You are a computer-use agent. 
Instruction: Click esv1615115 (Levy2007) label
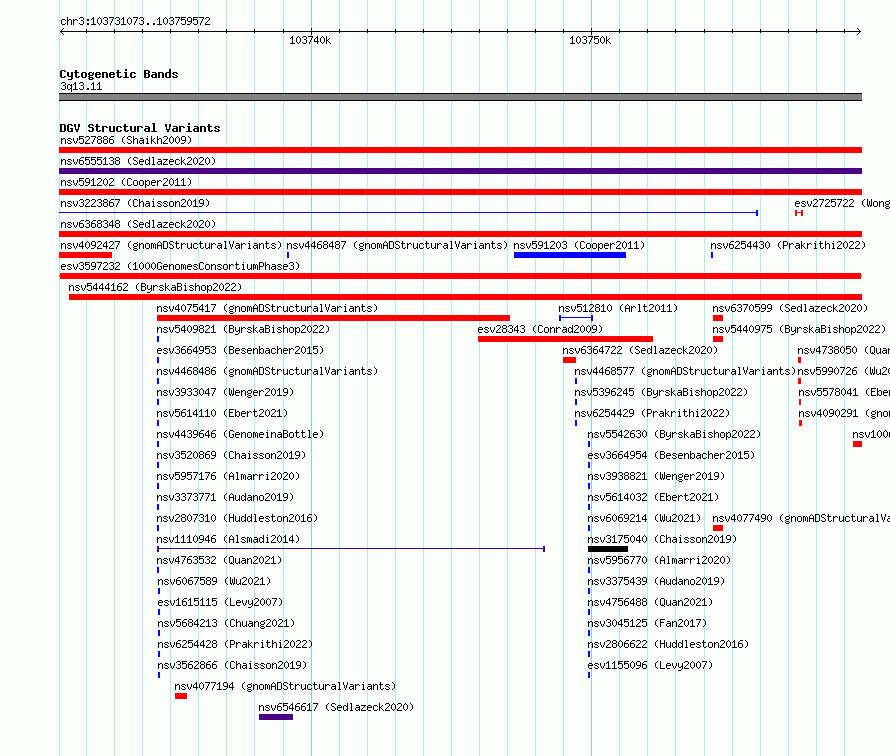pos(220,602)
